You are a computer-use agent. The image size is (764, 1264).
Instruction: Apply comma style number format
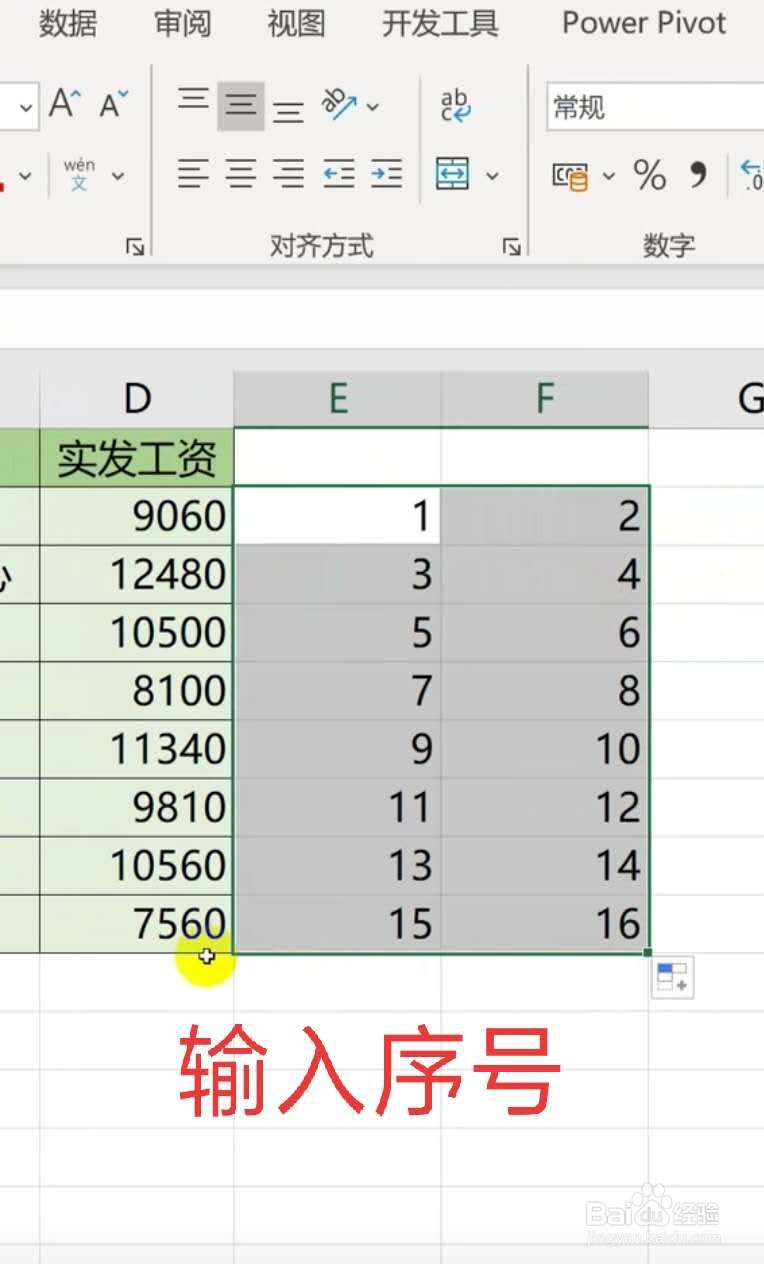698,176
